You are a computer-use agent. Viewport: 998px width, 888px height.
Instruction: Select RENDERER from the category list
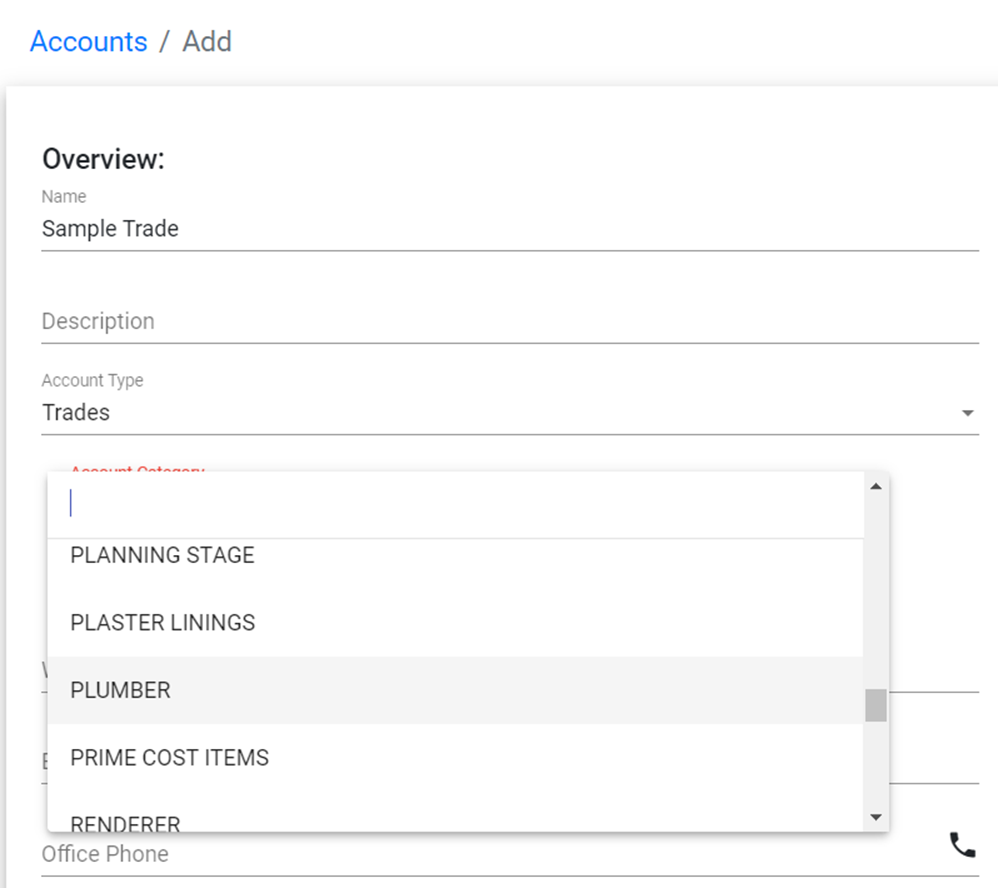tap(125, 822)
